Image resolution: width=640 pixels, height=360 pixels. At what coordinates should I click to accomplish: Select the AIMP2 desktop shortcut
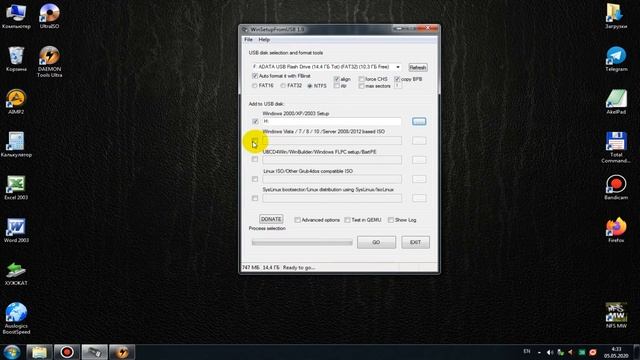pos(16,102)
